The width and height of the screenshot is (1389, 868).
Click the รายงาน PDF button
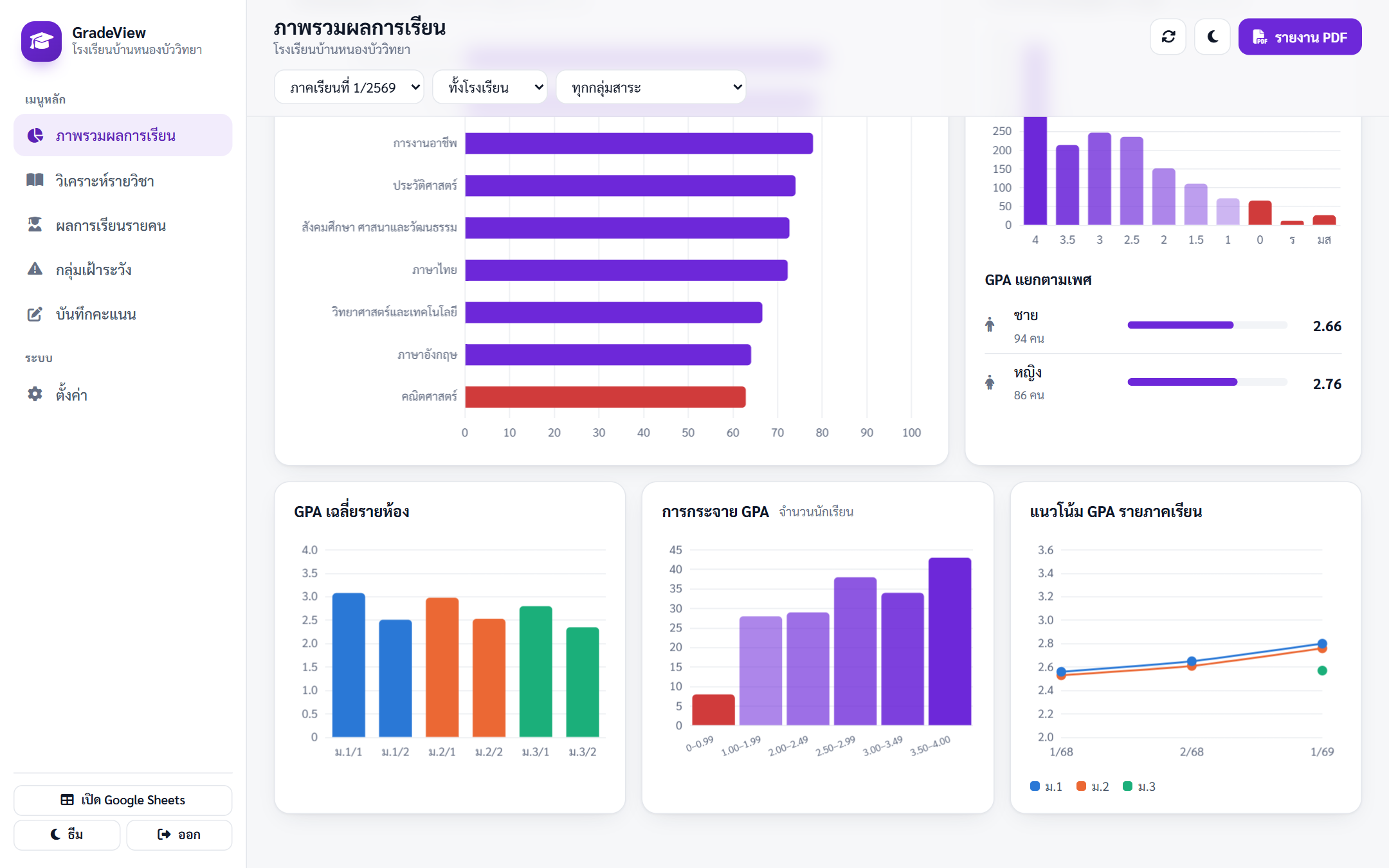tap(1300, 37)
